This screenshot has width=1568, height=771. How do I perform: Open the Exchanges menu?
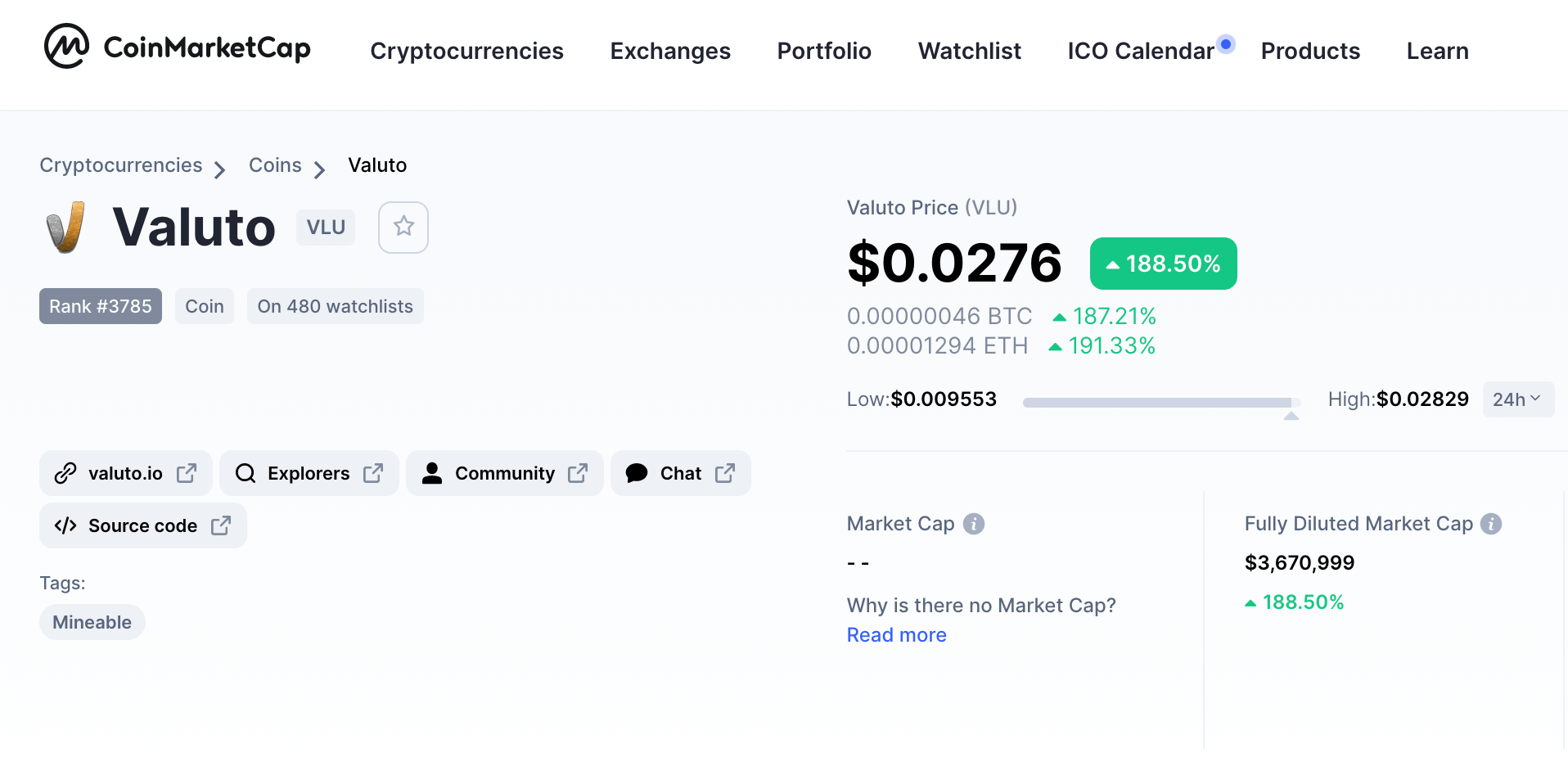(670, 51)
